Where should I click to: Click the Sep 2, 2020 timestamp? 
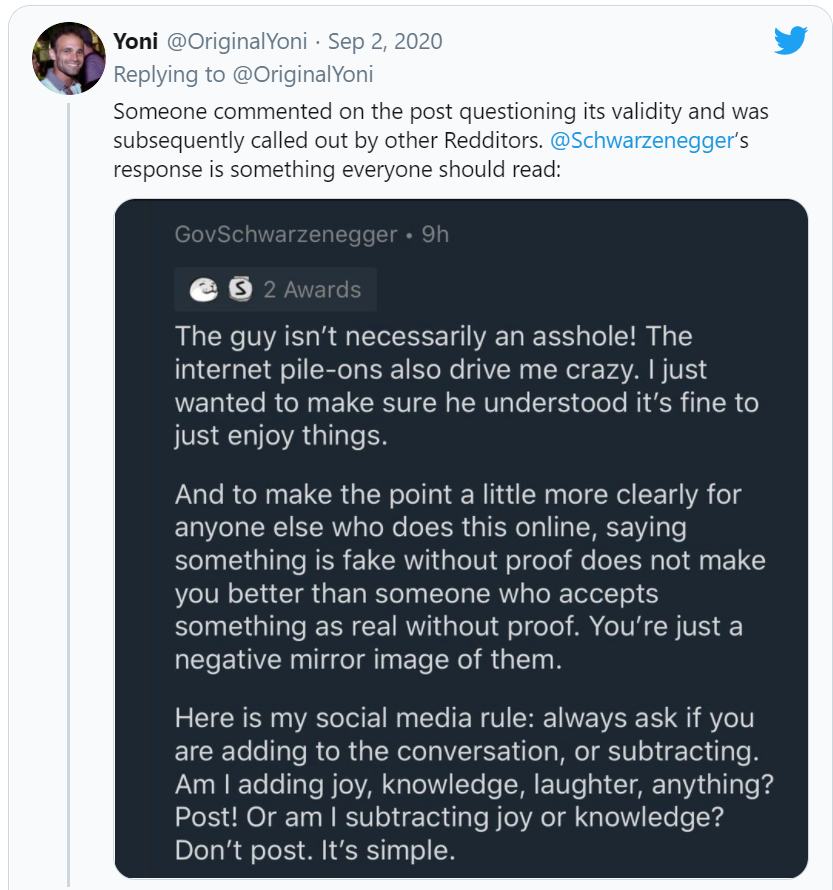click(385, 41)
